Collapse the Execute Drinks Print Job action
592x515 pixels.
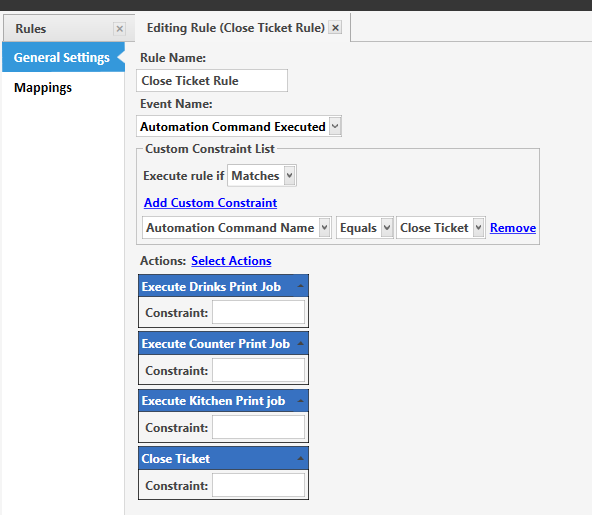pos(300,286)
